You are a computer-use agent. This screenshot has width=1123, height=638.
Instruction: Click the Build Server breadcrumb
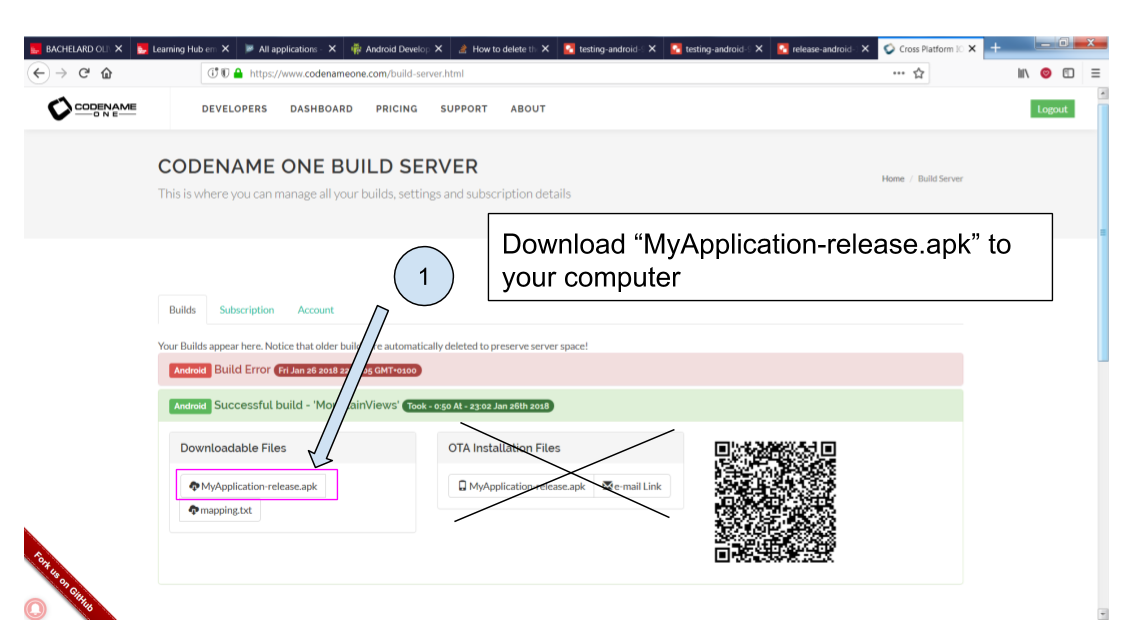[940, 178]
